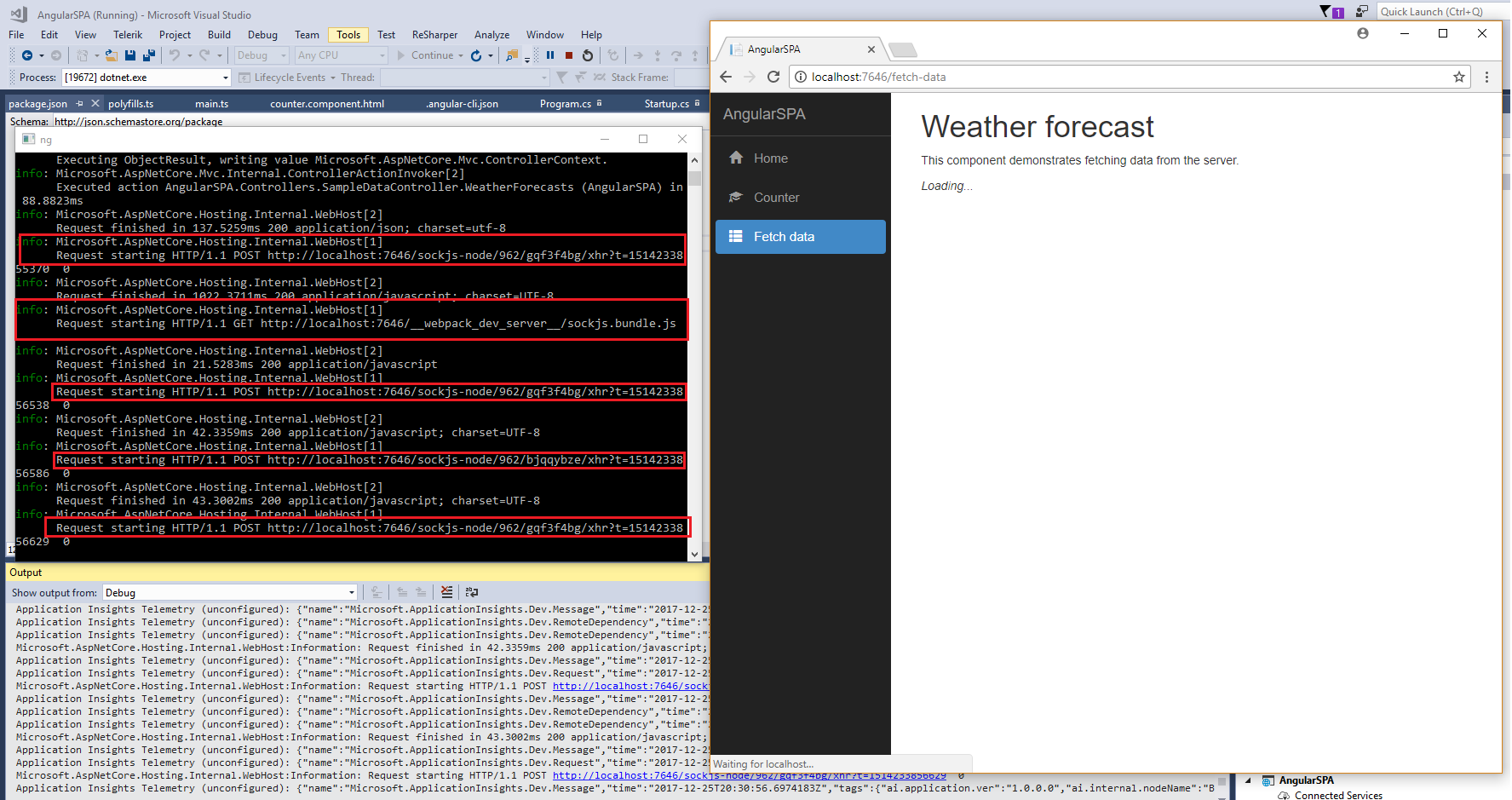The image size is (1512, 800).
Task: Open the Undo history dropdown arrow
Action: pyautogui.click(x=189, y=55)
